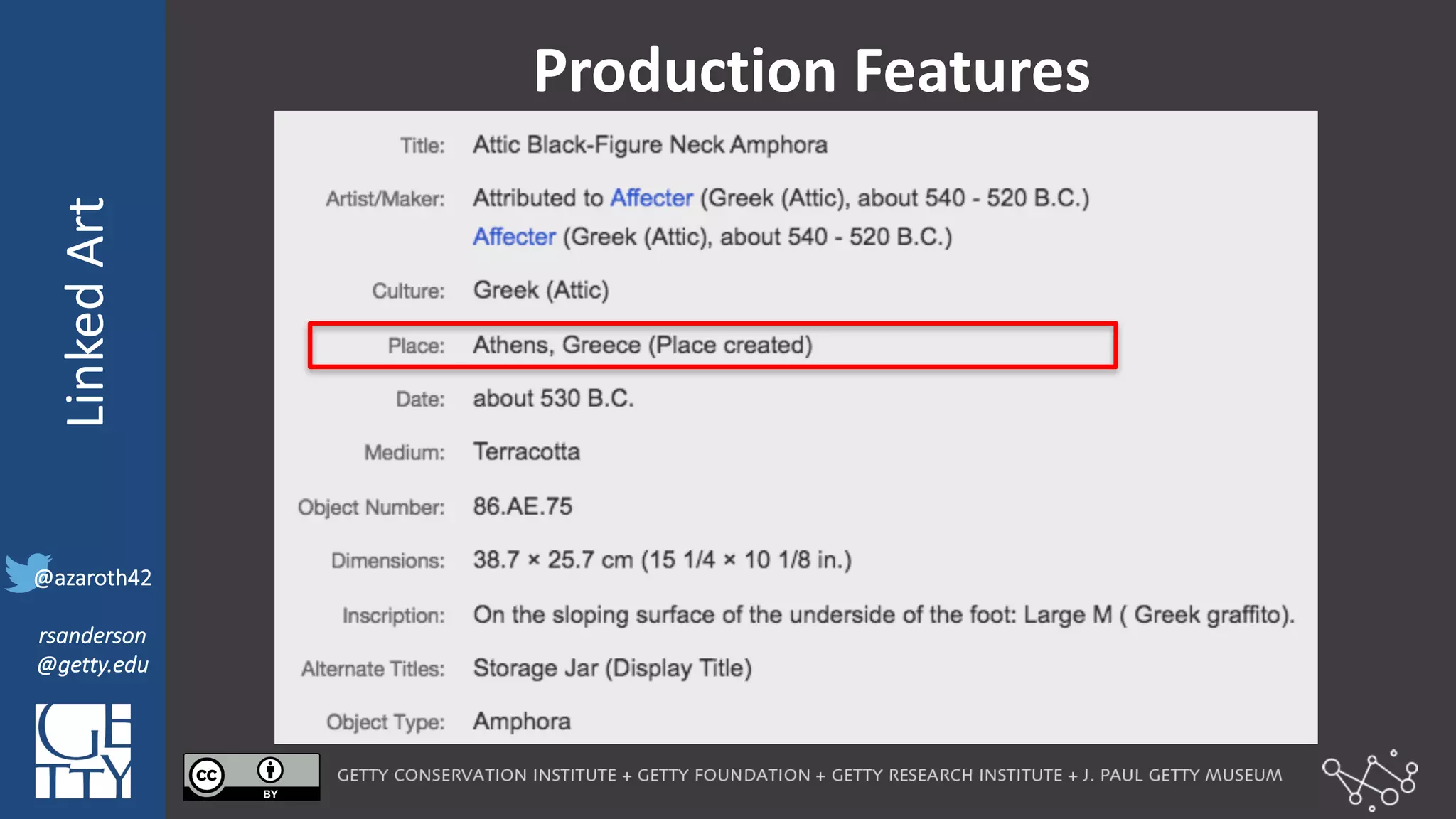Open the Affecter link on the second artist line
The height and width of the screenshot is (819, 1456).
(x=514, y=237)
